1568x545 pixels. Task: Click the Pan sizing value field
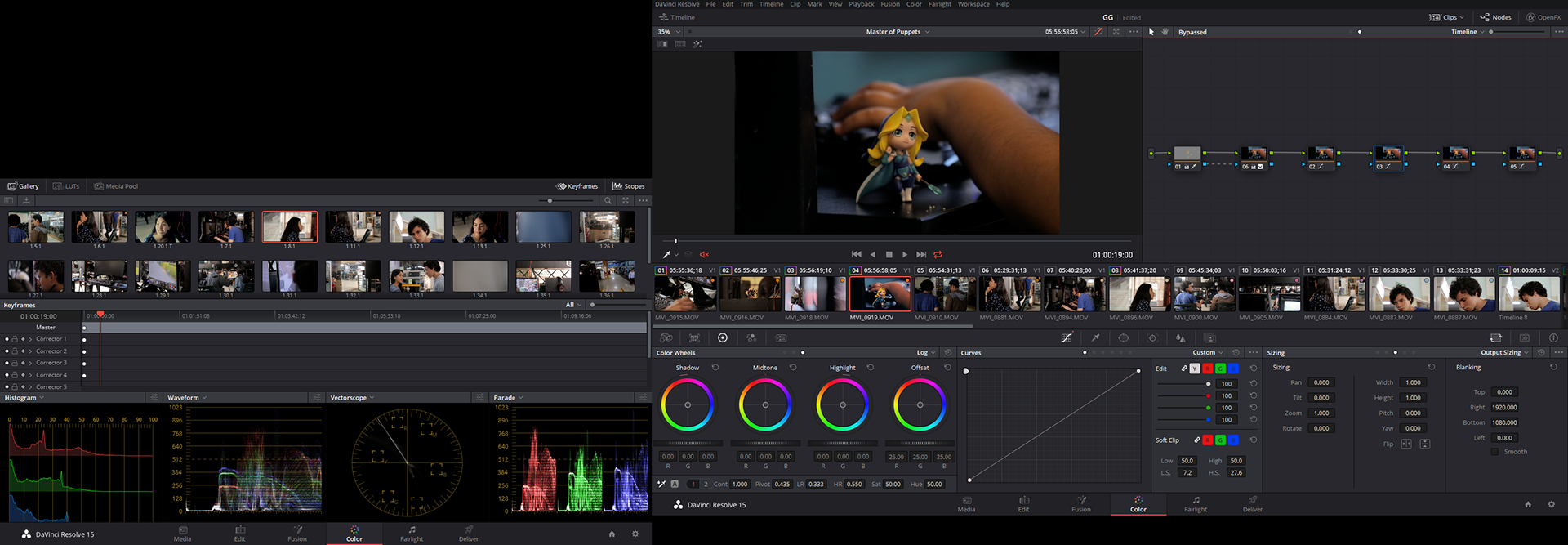click(1321, 382)
